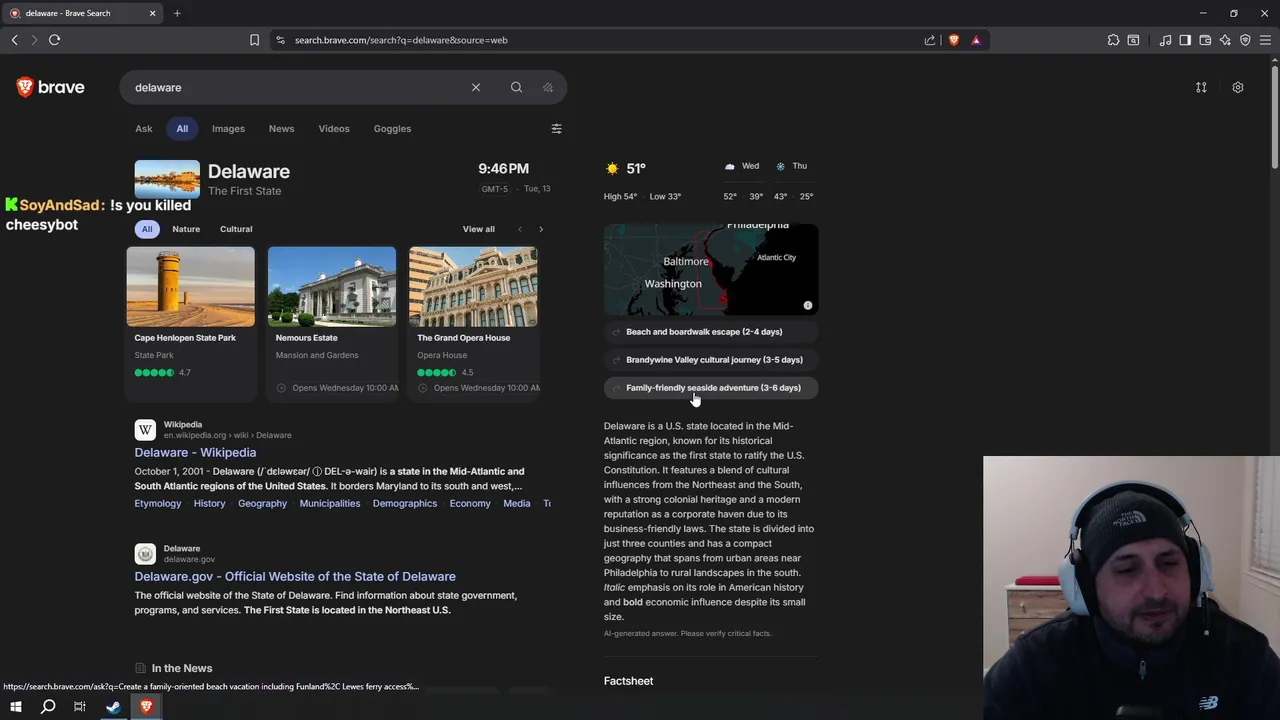1280x720 pixels.
Task: Switch to Videos results tab
Action: click(334, 128)
